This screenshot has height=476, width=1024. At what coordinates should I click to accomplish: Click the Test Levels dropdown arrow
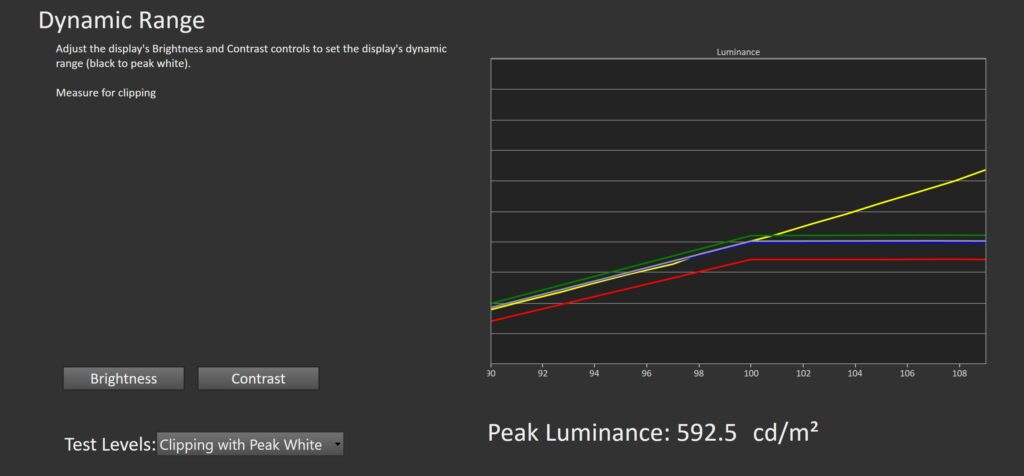coord(337,444)
